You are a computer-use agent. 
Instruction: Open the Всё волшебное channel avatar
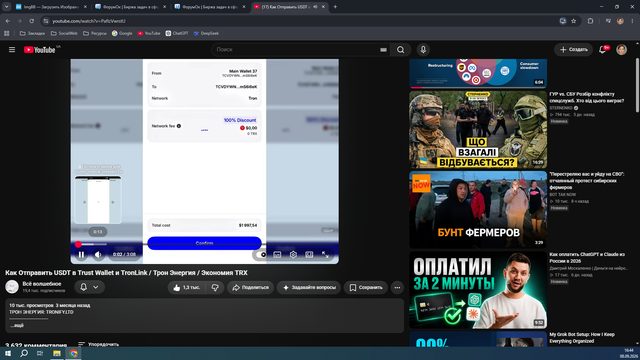[12, 287]
